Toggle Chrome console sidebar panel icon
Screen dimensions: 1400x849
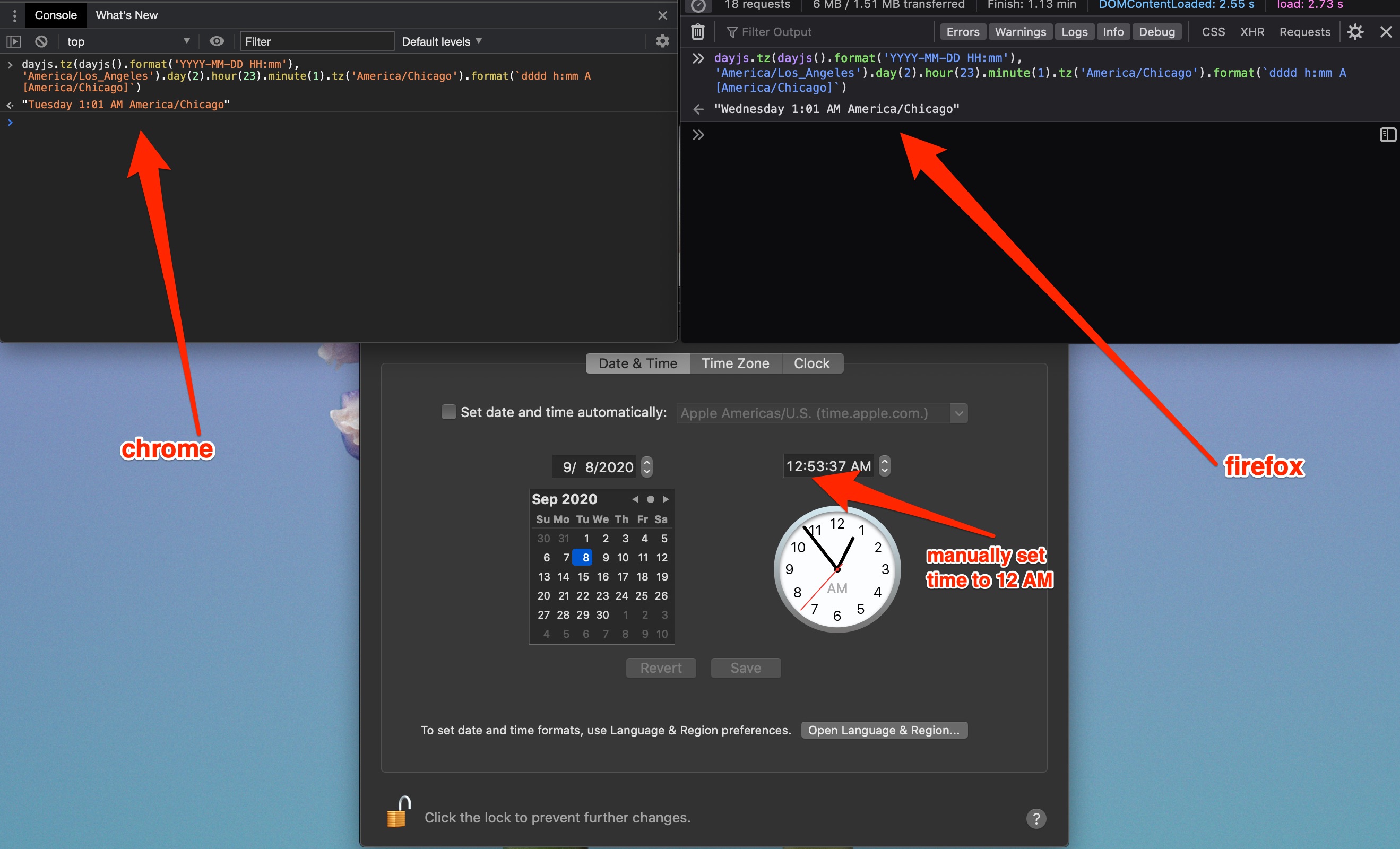(14, 41)
